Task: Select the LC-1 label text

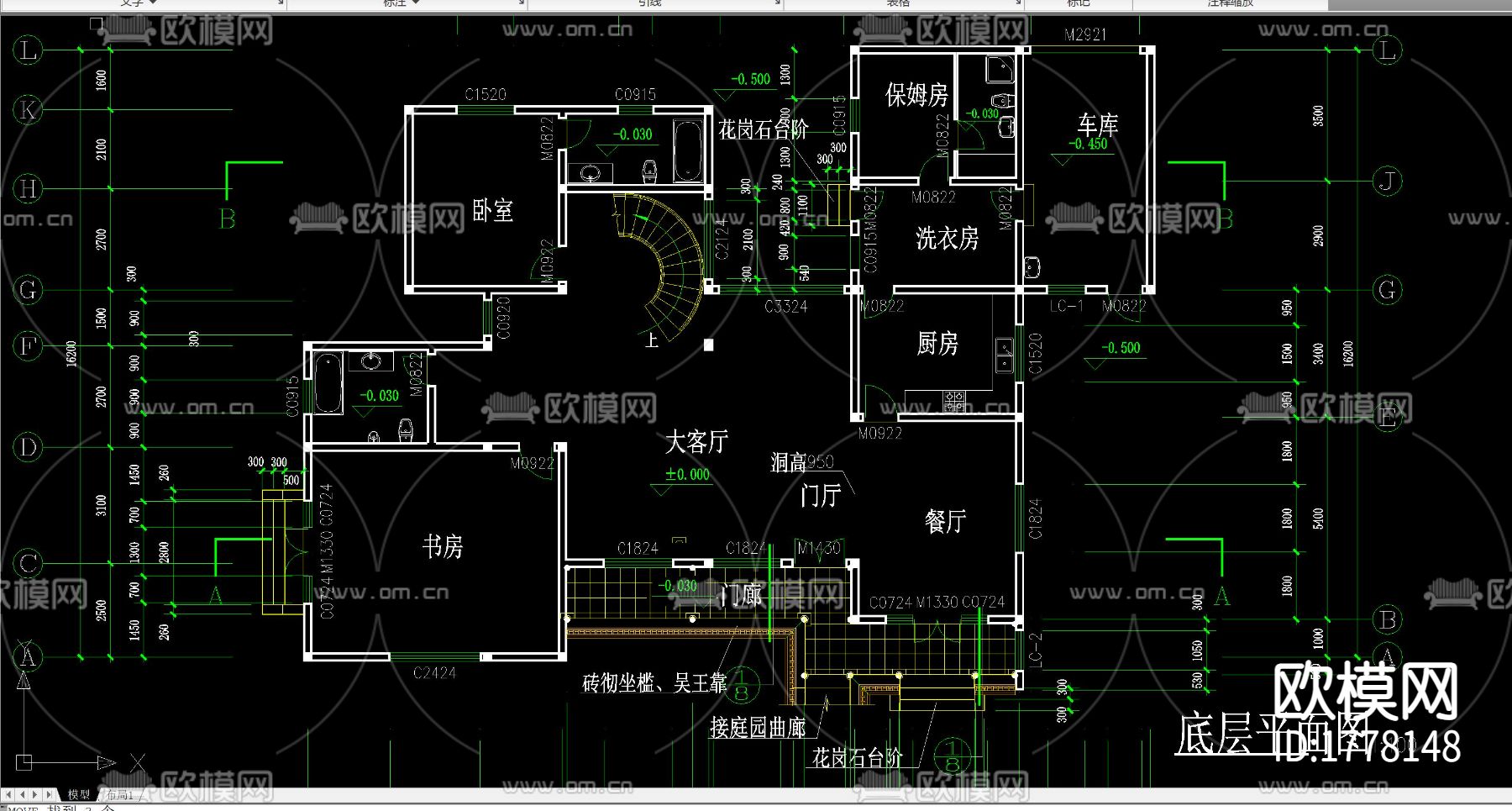Action: coord(1066,307)
